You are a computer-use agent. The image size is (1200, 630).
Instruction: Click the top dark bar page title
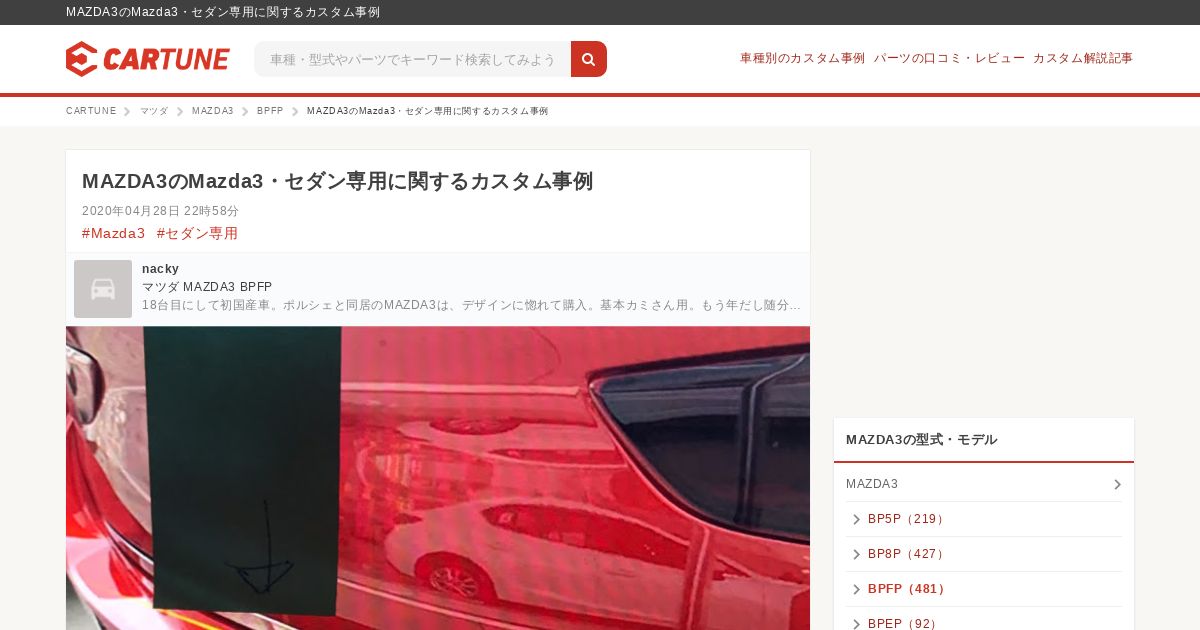223,12
